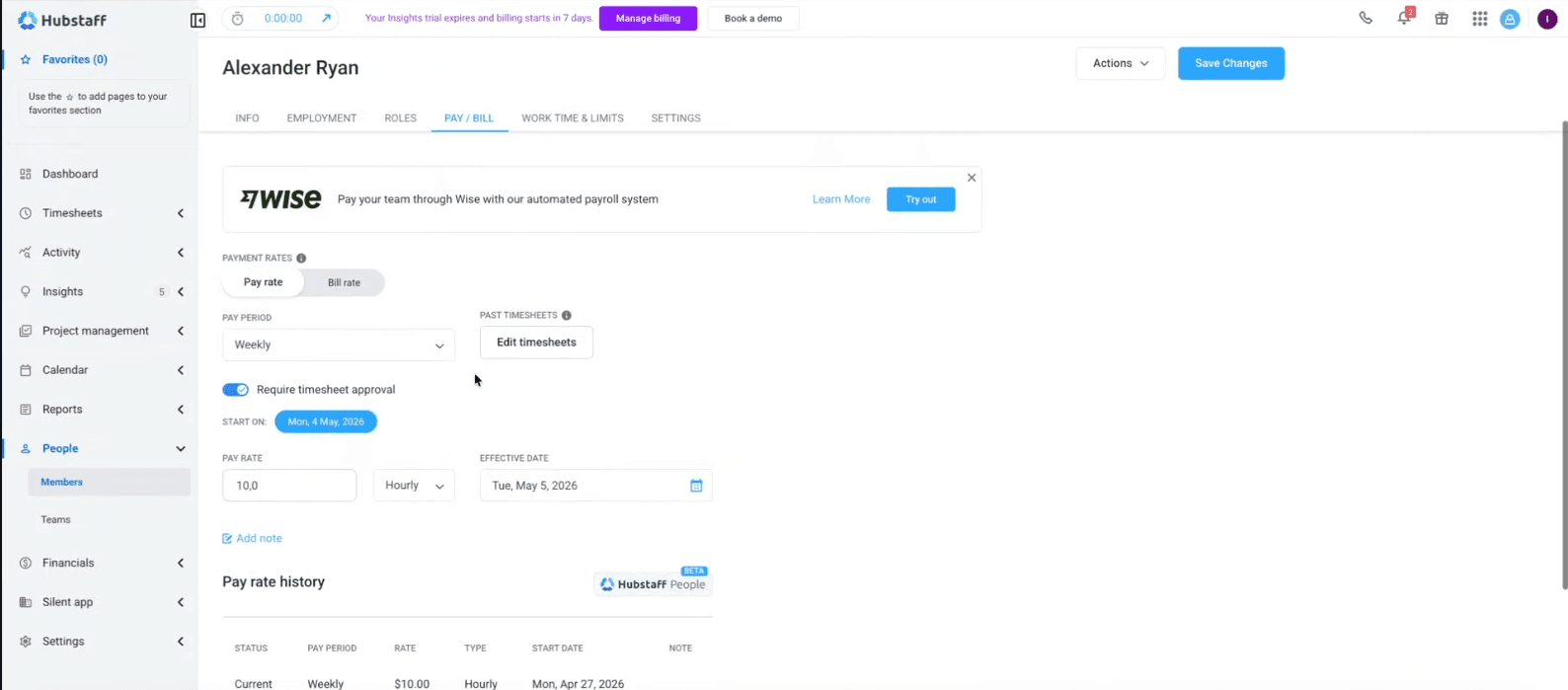Open Members in the sidebar

pyautogui.click(x=109, y=482)
